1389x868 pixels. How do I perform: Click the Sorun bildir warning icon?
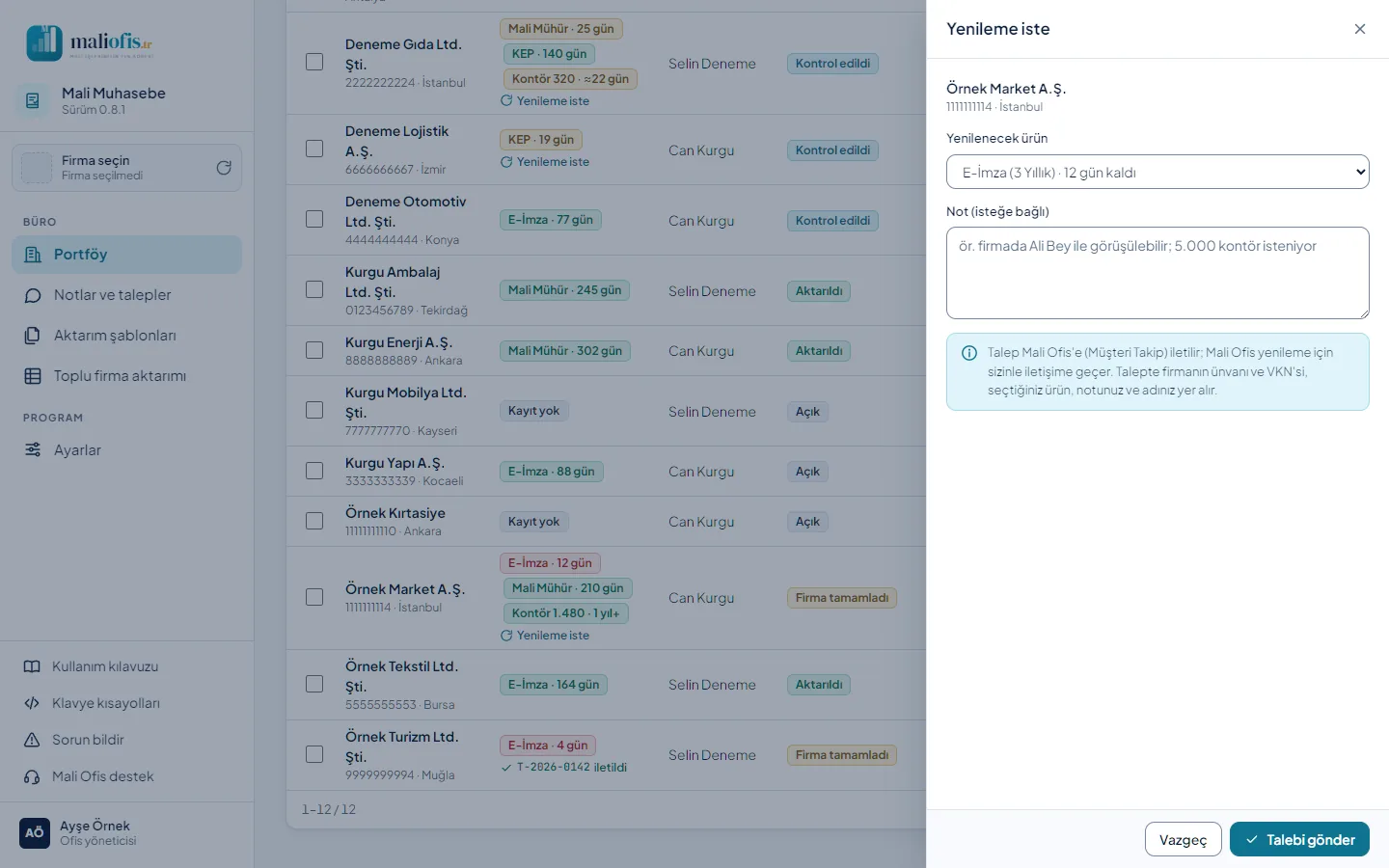click(x=32, y=740)
